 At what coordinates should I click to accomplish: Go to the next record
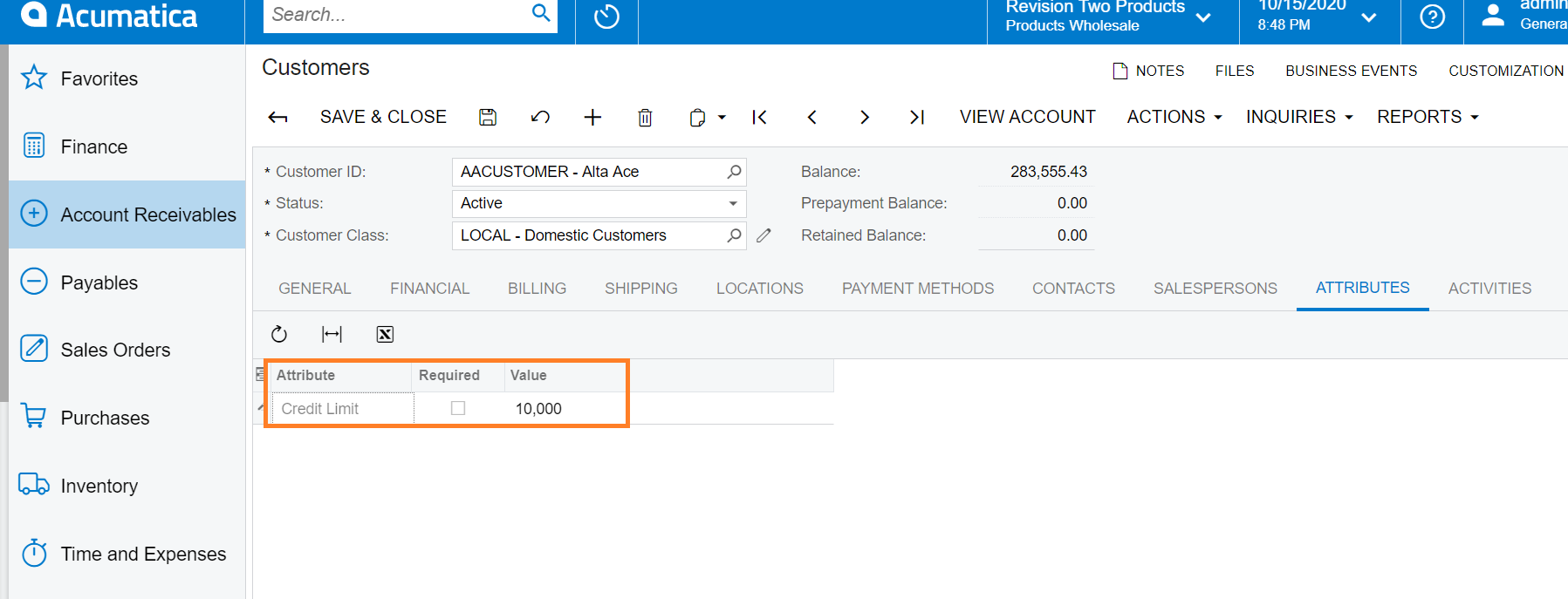point(864,117)
